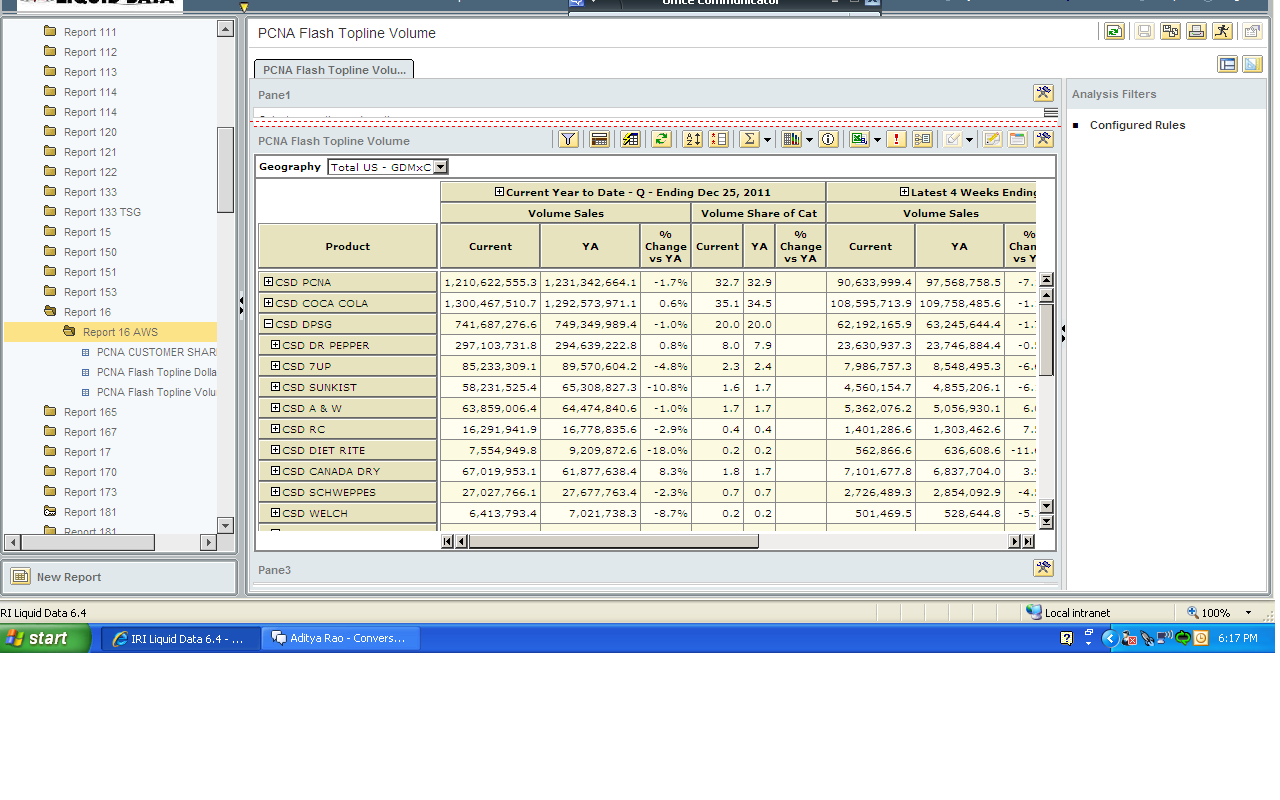Select the PCNA Flash Topline Volu... tab

334,70
